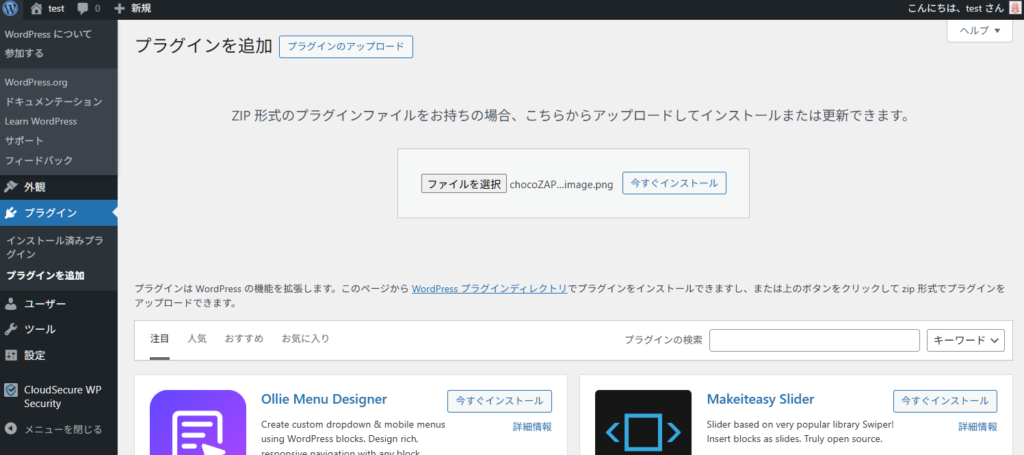
Task: Click ファイルを選択 file chooser button
Action: point(463,184)
